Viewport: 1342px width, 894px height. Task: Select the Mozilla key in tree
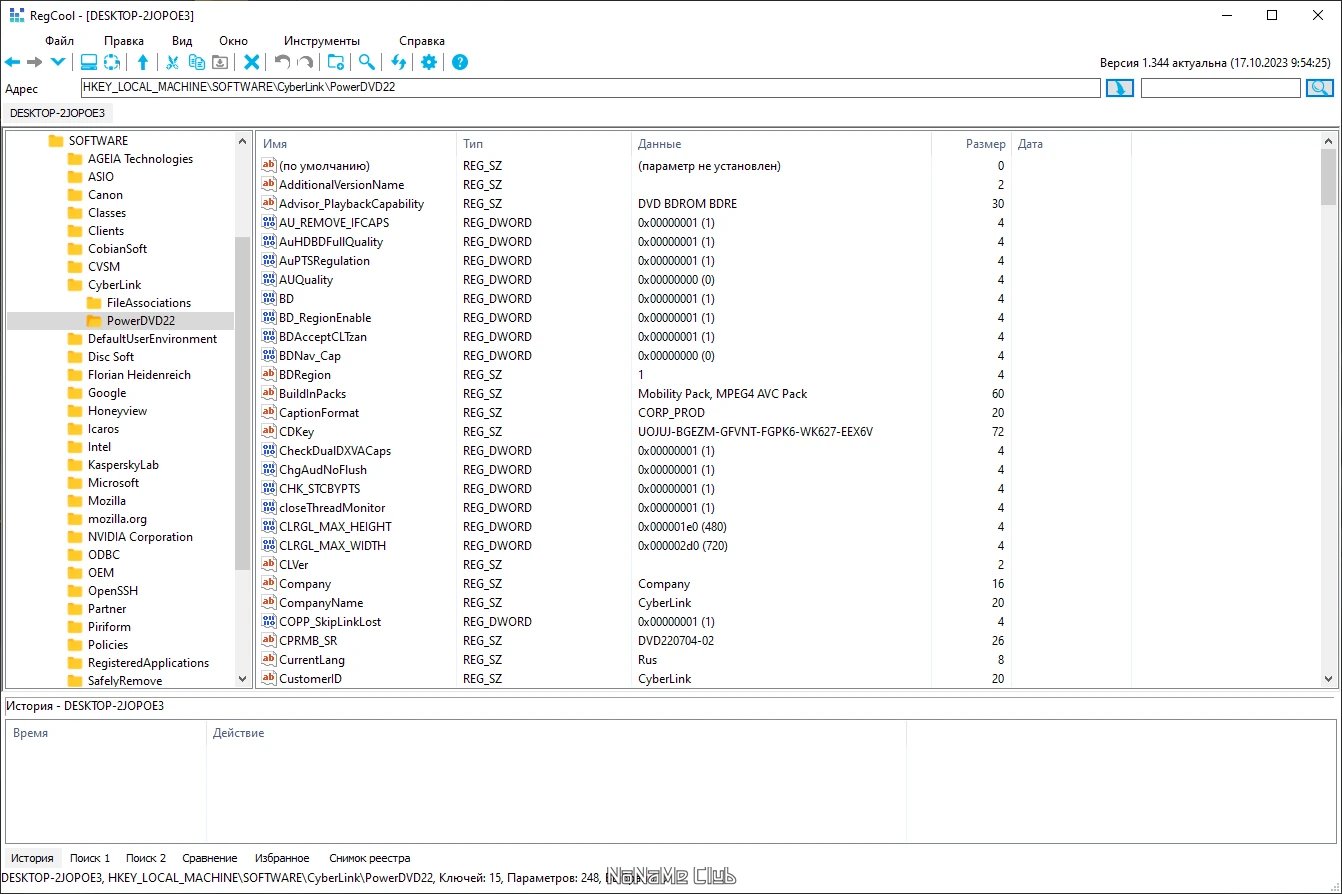click(x=107, y=501)
